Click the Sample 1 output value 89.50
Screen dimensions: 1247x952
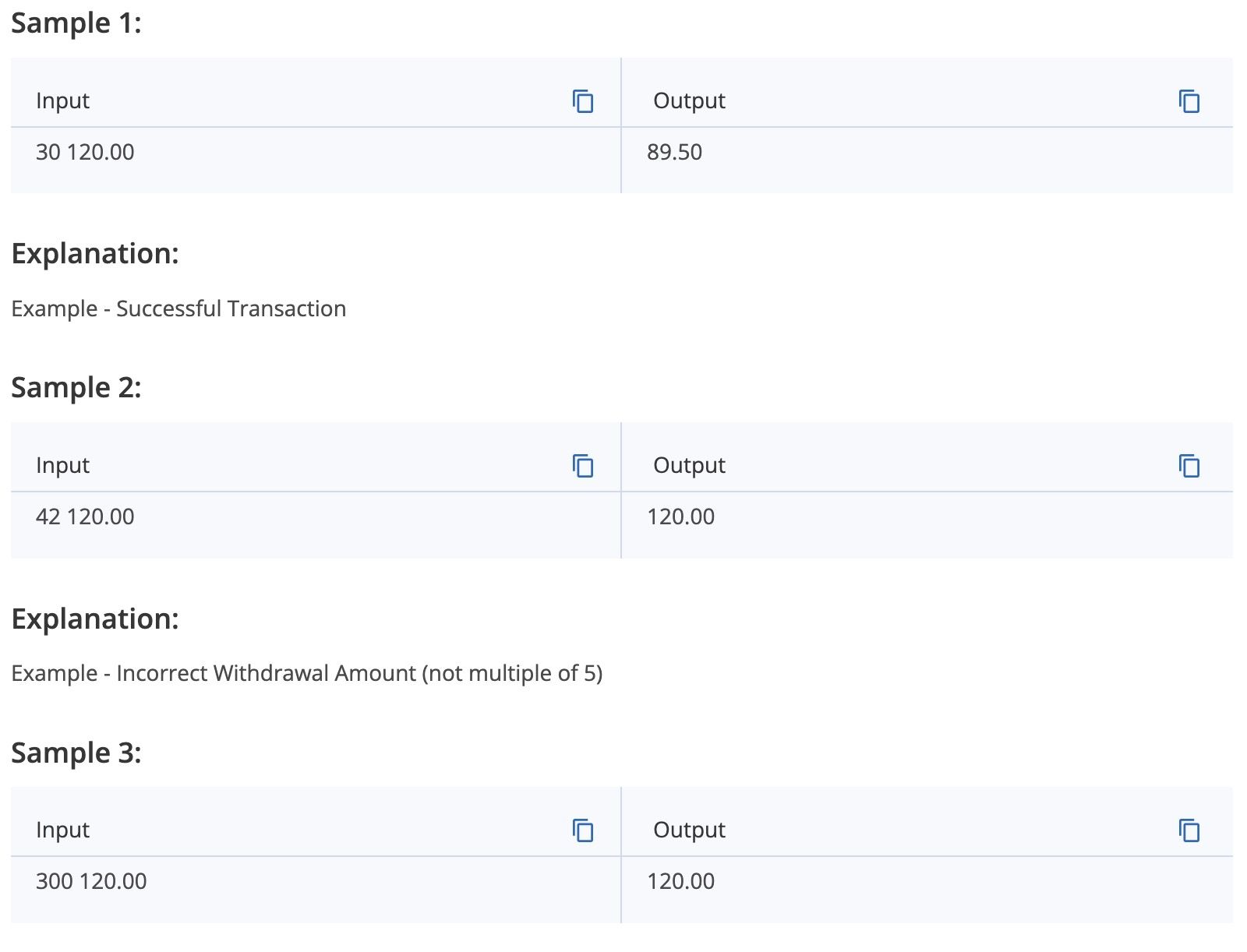click(674, 152)
